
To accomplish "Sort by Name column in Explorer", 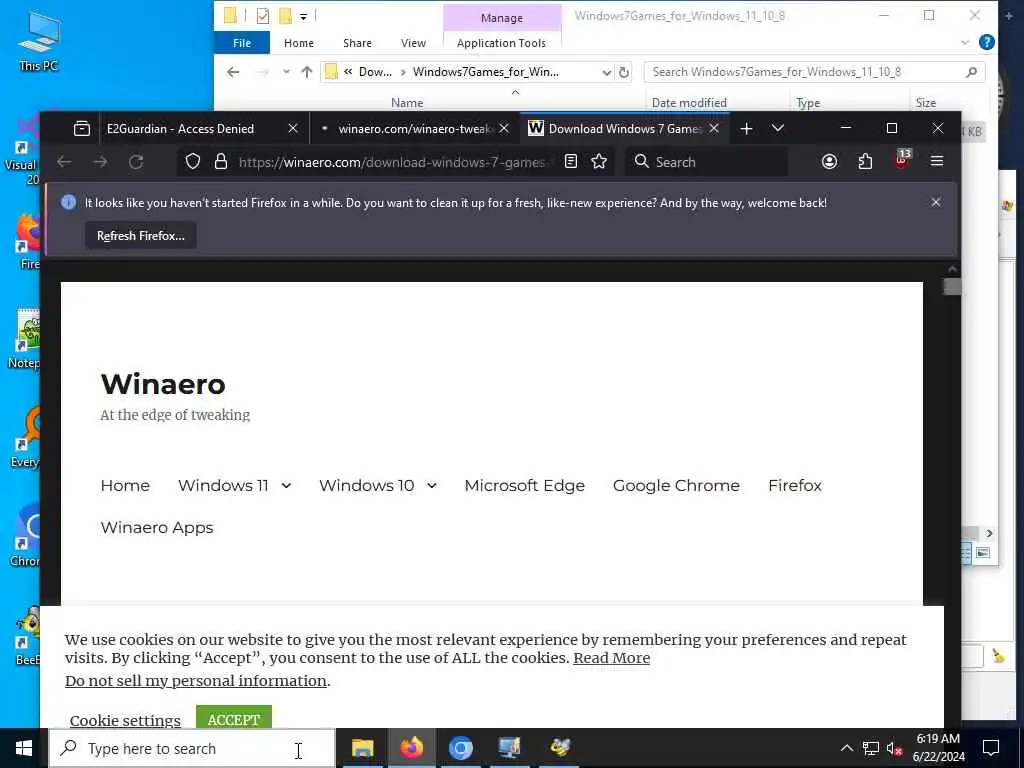I will coord(407,103).
